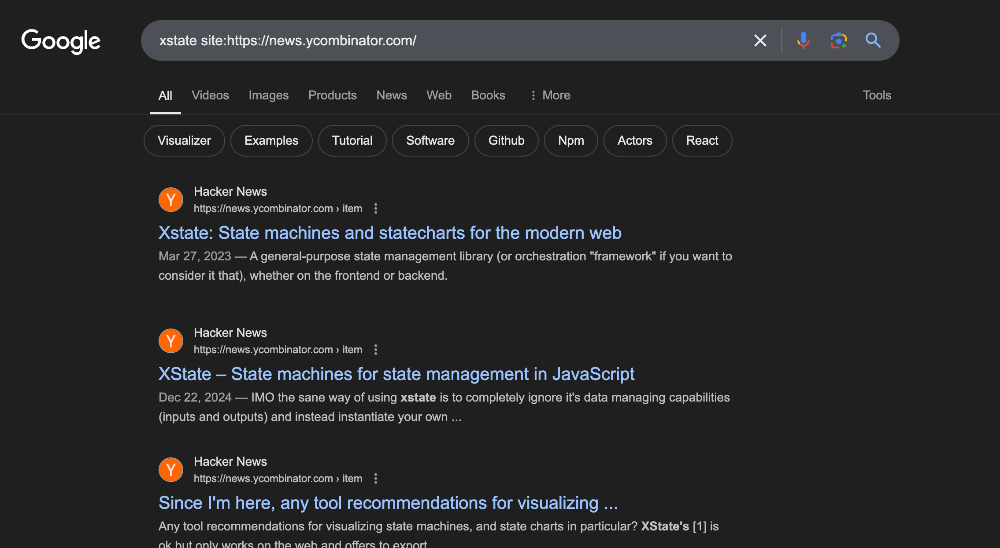Apply the Github filter chip

pos(506,141)
